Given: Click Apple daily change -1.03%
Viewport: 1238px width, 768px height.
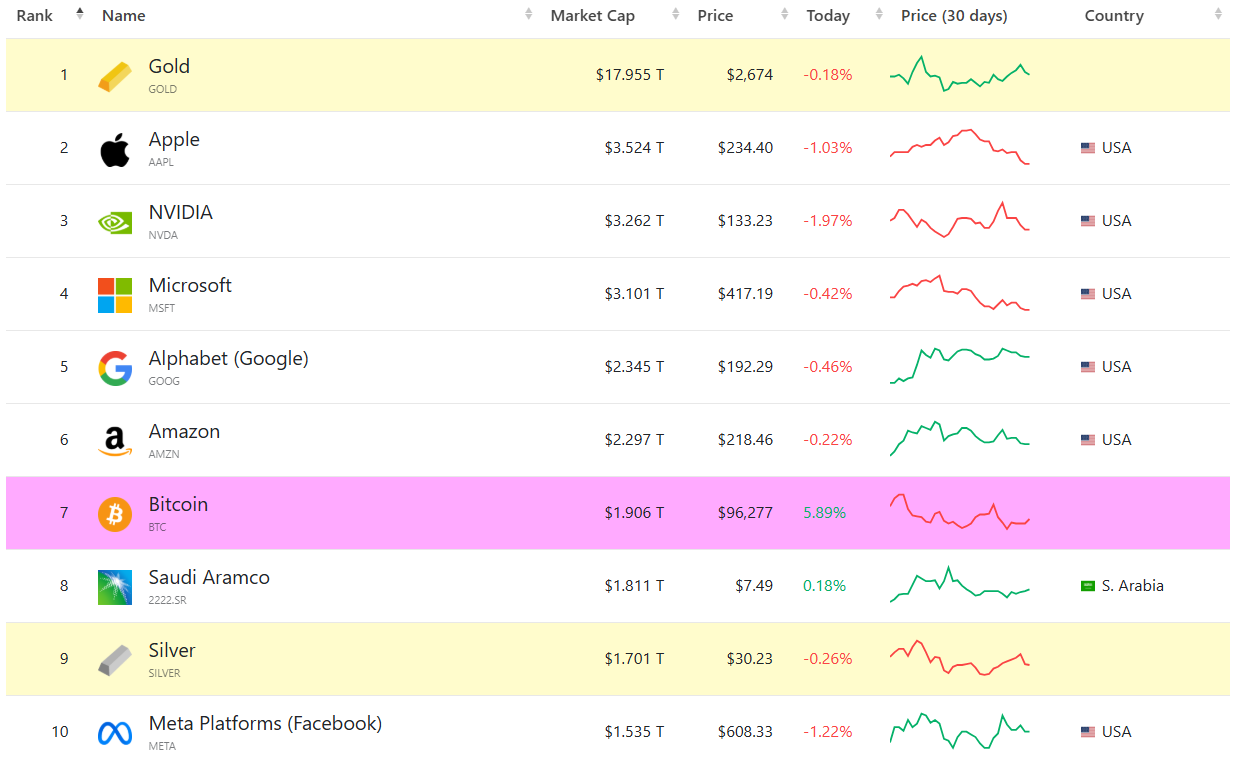Looking at the screenshot, I should (828, 148).
